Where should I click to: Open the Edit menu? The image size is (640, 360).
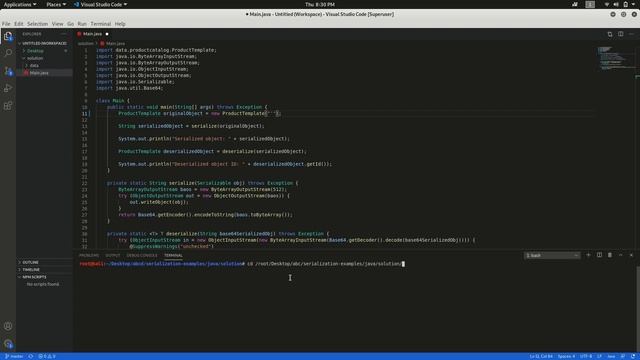tap(19, 24)
